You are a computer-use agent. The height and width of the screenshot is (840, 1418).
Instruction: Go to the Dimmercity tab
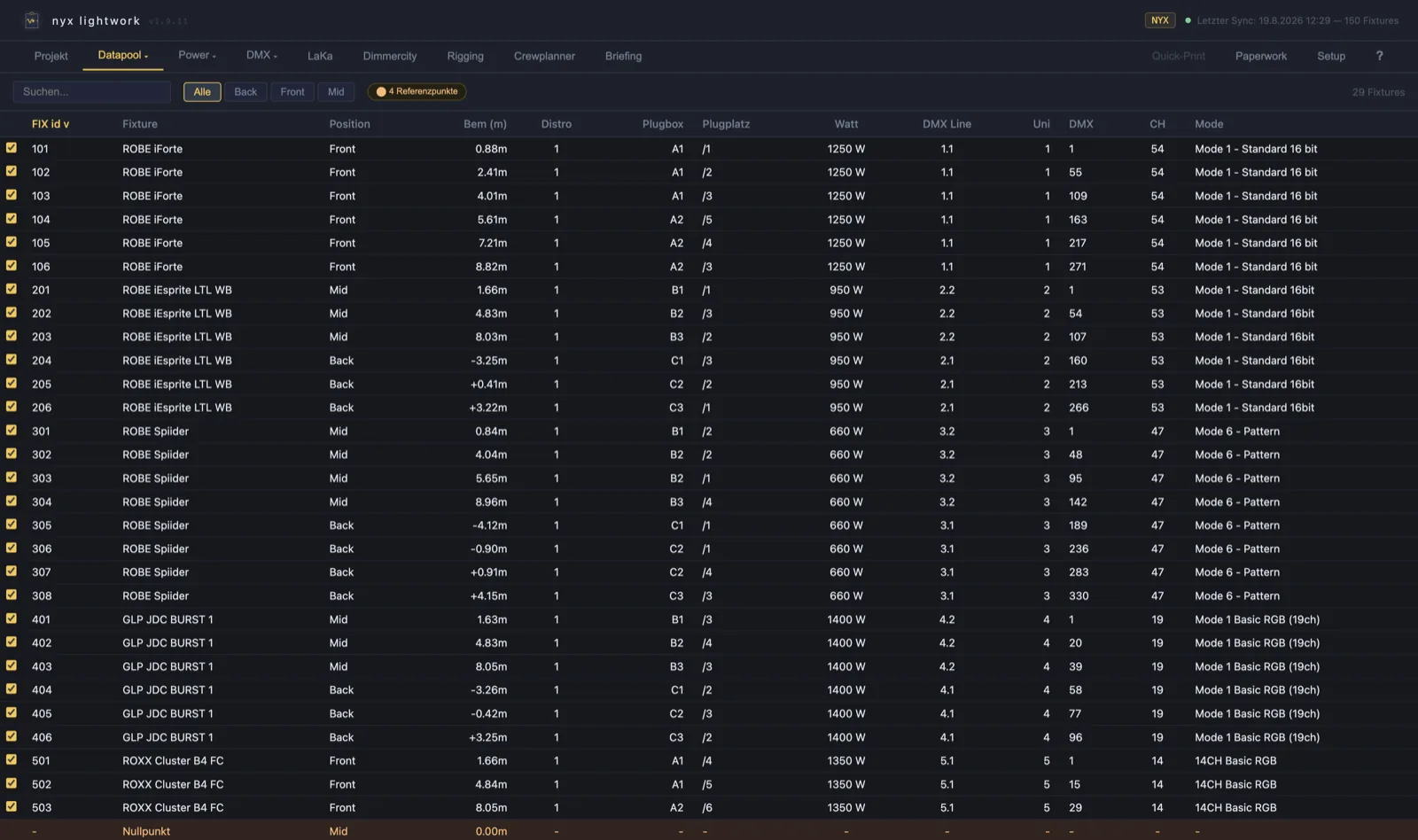coord(390,56)
